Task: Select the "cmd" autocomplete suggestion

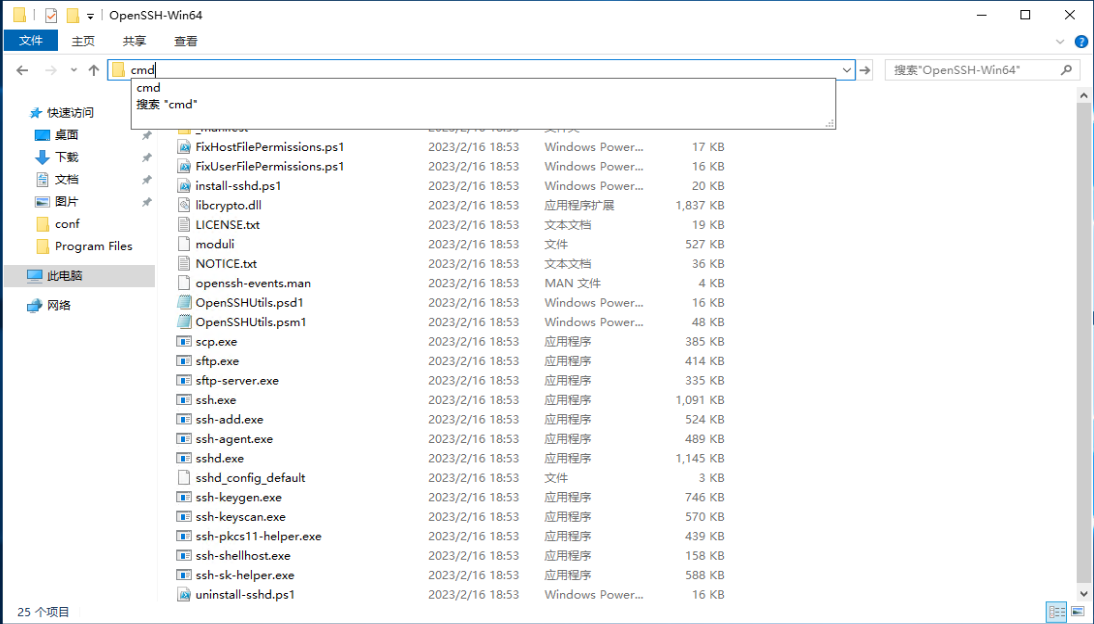Action: click(149, 87)
